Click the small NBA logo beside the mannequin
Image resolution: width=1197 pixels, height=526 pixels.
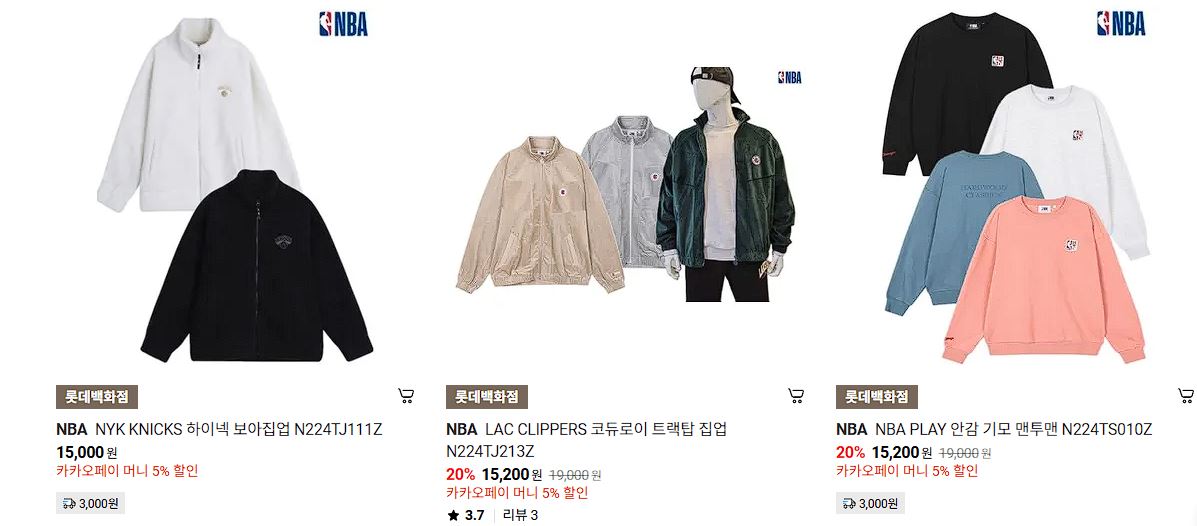click(789, 77)
